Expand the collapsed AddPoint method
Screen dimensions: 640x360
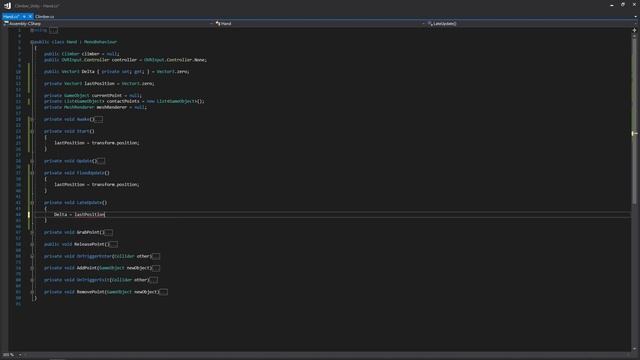[32, 268]
